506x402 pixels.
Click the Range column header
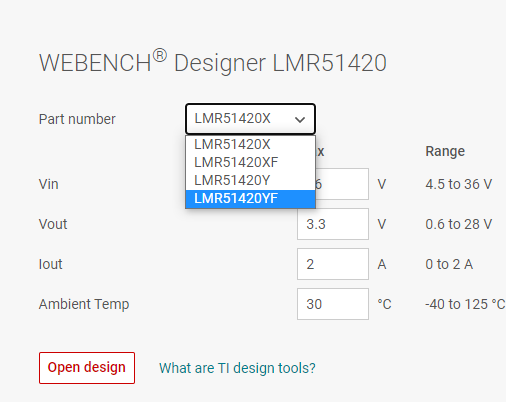[x=445, y=151]
